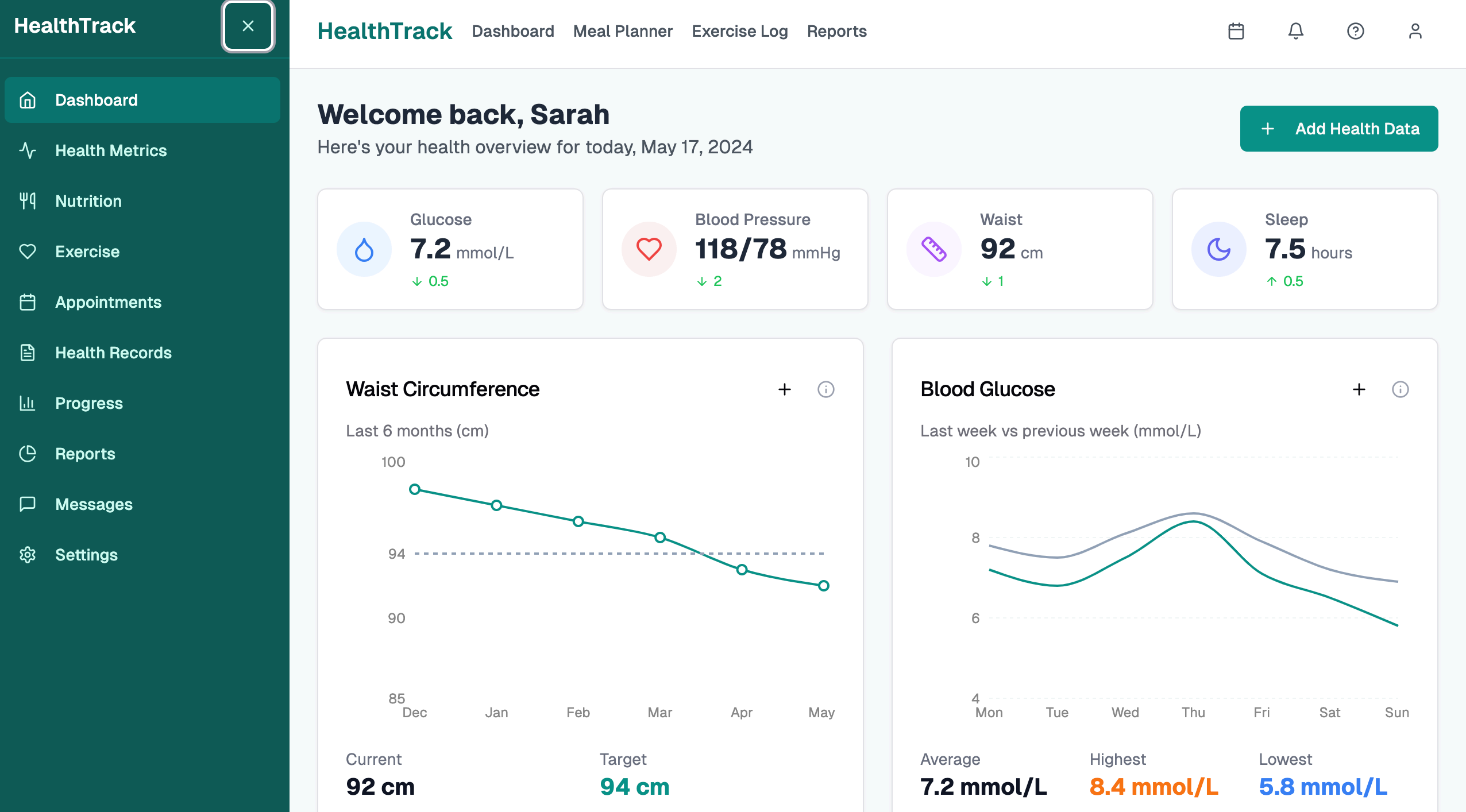Image resolution: width=1466 pixels, height=812 pixels.
Task: Click the HealthTrack title in sidebar
Action: pos(75,25)
